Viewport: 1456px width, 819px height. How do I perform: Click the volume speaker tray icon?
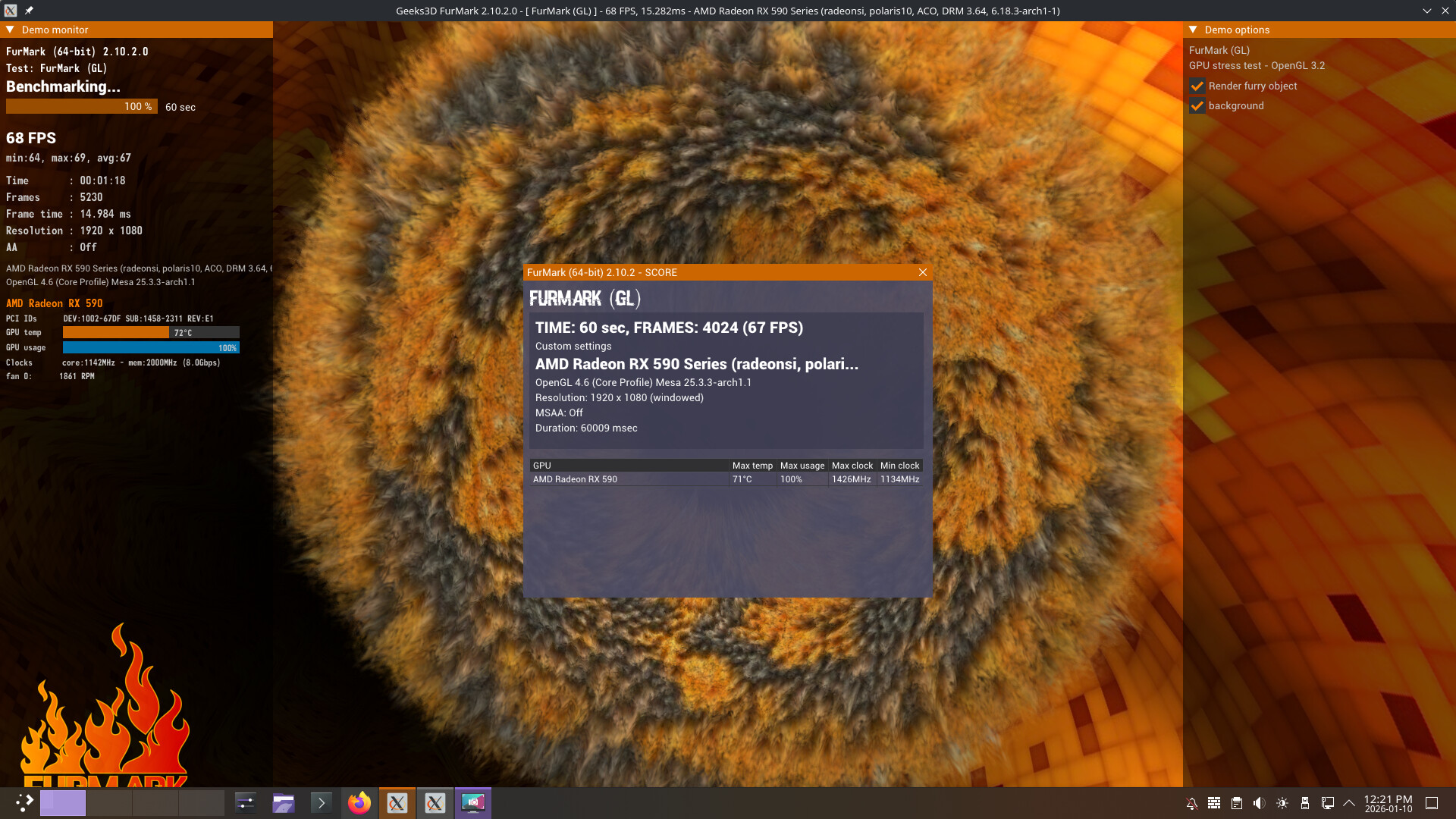1259,803
